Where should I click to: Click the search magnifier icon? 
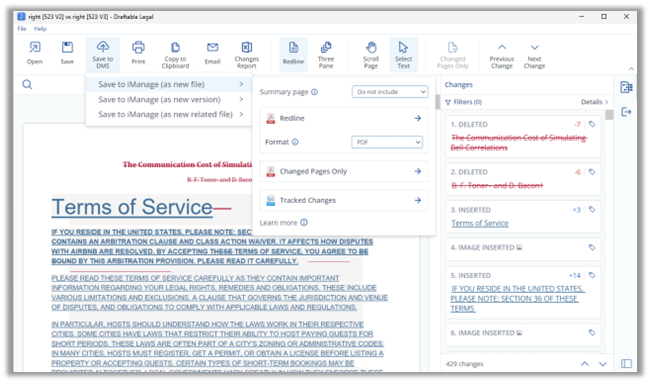tap(27, 85)
